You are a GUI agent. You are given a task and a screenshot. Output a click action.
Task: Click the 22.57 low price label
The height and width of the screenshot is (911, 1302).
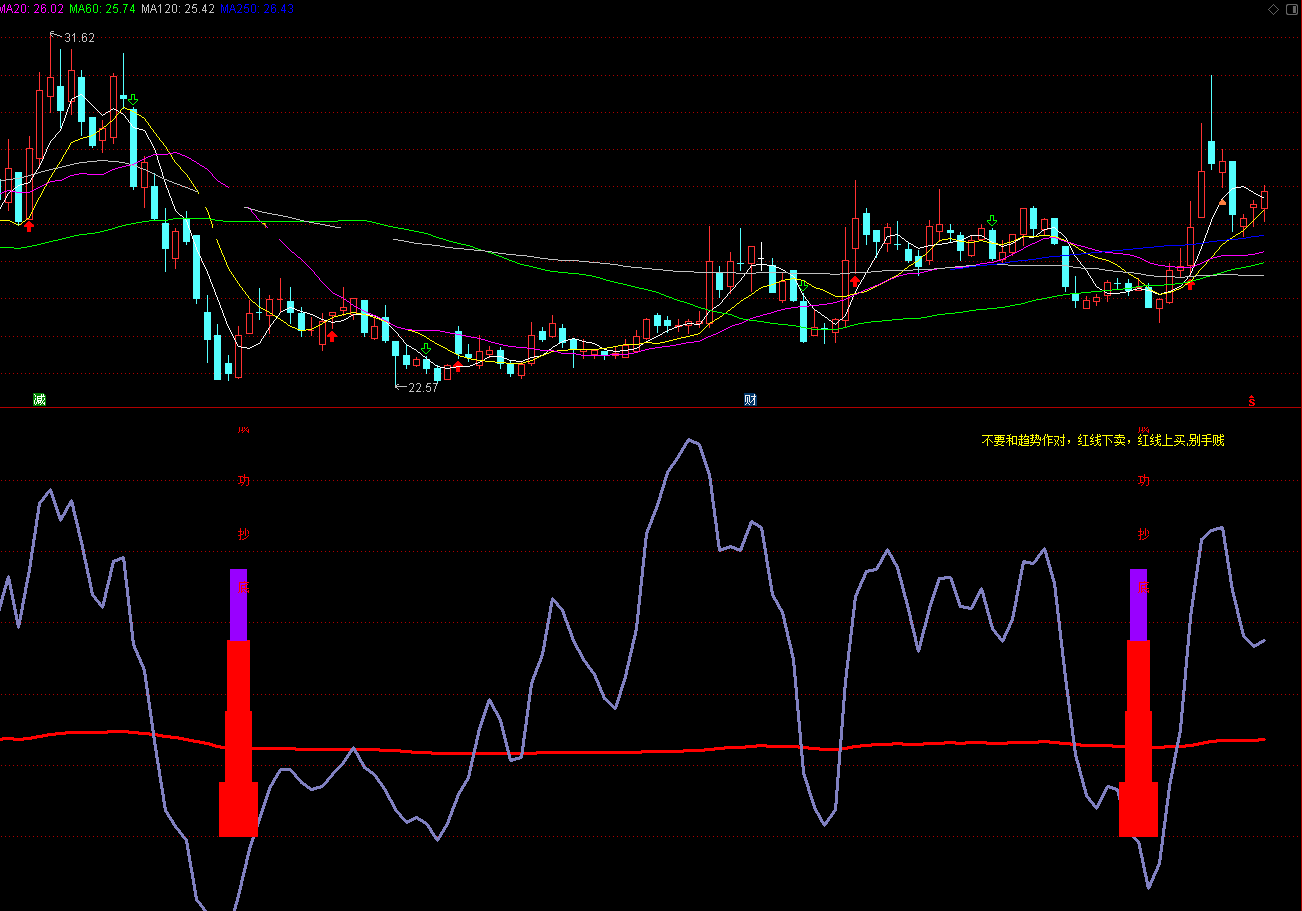[424, 388]
